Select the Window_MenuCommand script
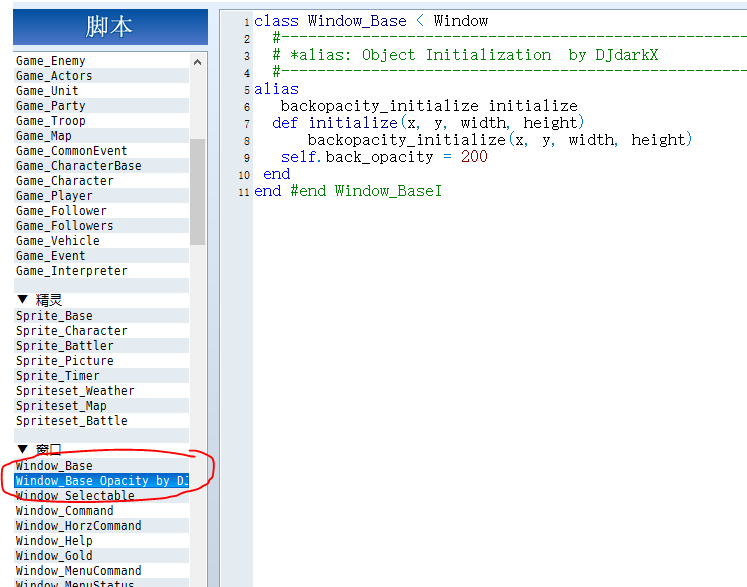 [101, 571]
